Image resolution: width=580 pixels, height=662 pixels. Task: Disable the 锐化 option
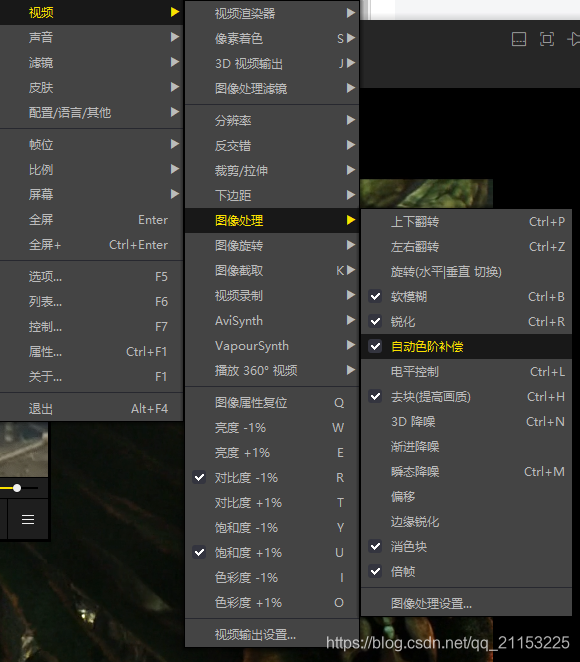(375, 321)
